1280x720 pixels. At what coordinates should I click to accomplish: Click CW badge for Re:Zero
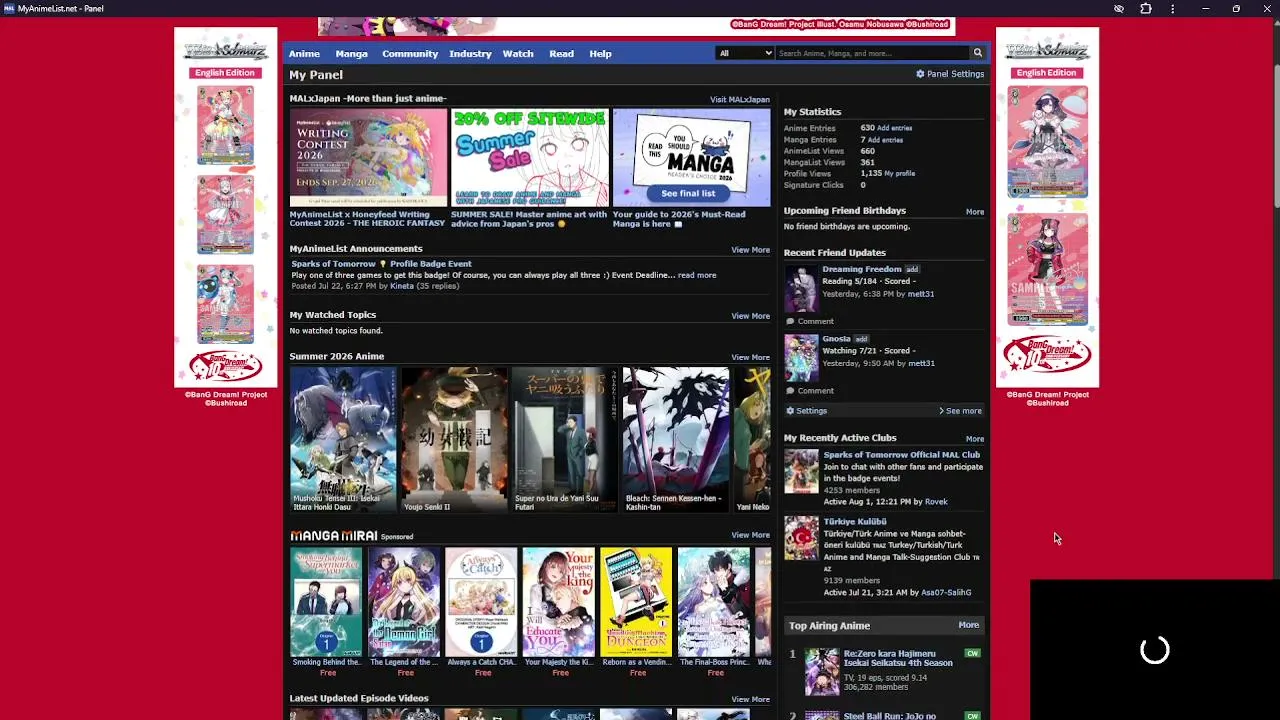[972, 653]
